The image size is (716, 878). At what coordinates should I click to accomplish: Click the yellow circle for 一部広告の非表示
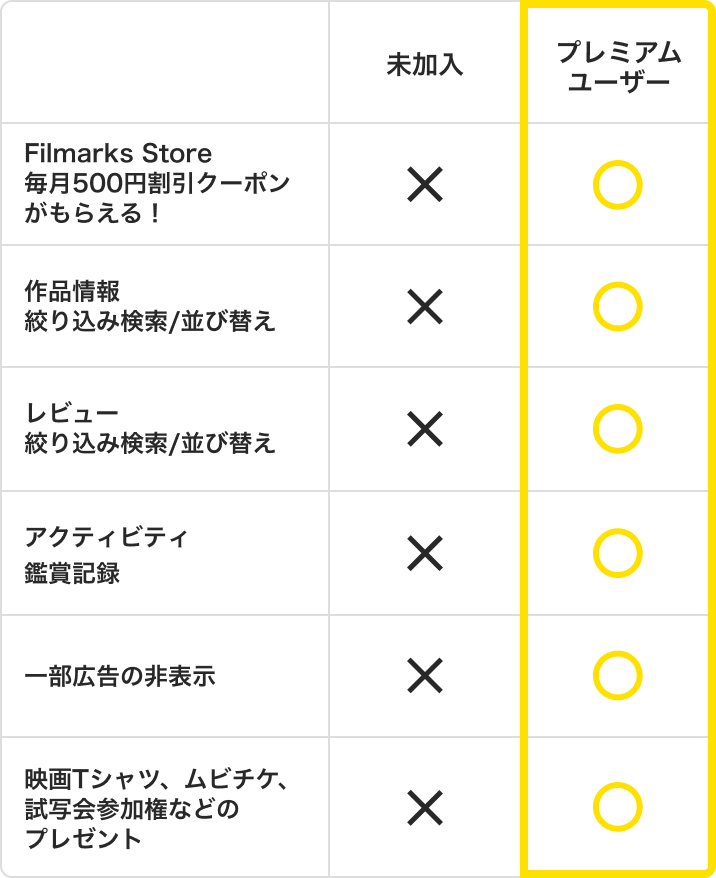pos(617,676)
